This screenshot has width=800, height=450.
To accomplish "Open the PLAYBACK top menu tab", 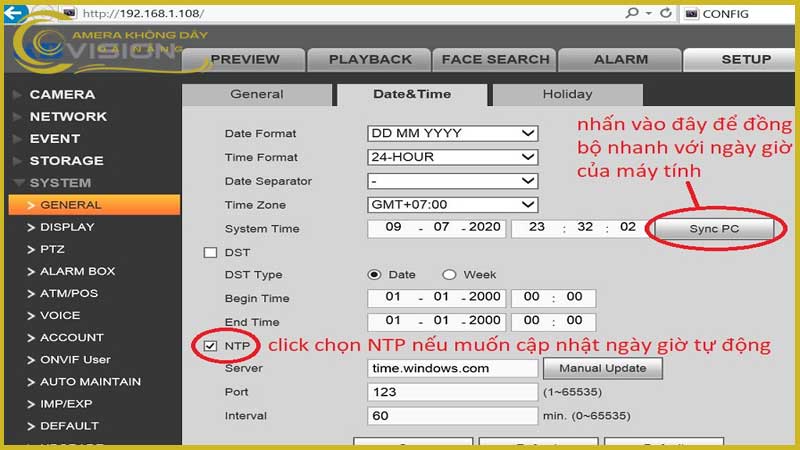I will coord(370,59).
